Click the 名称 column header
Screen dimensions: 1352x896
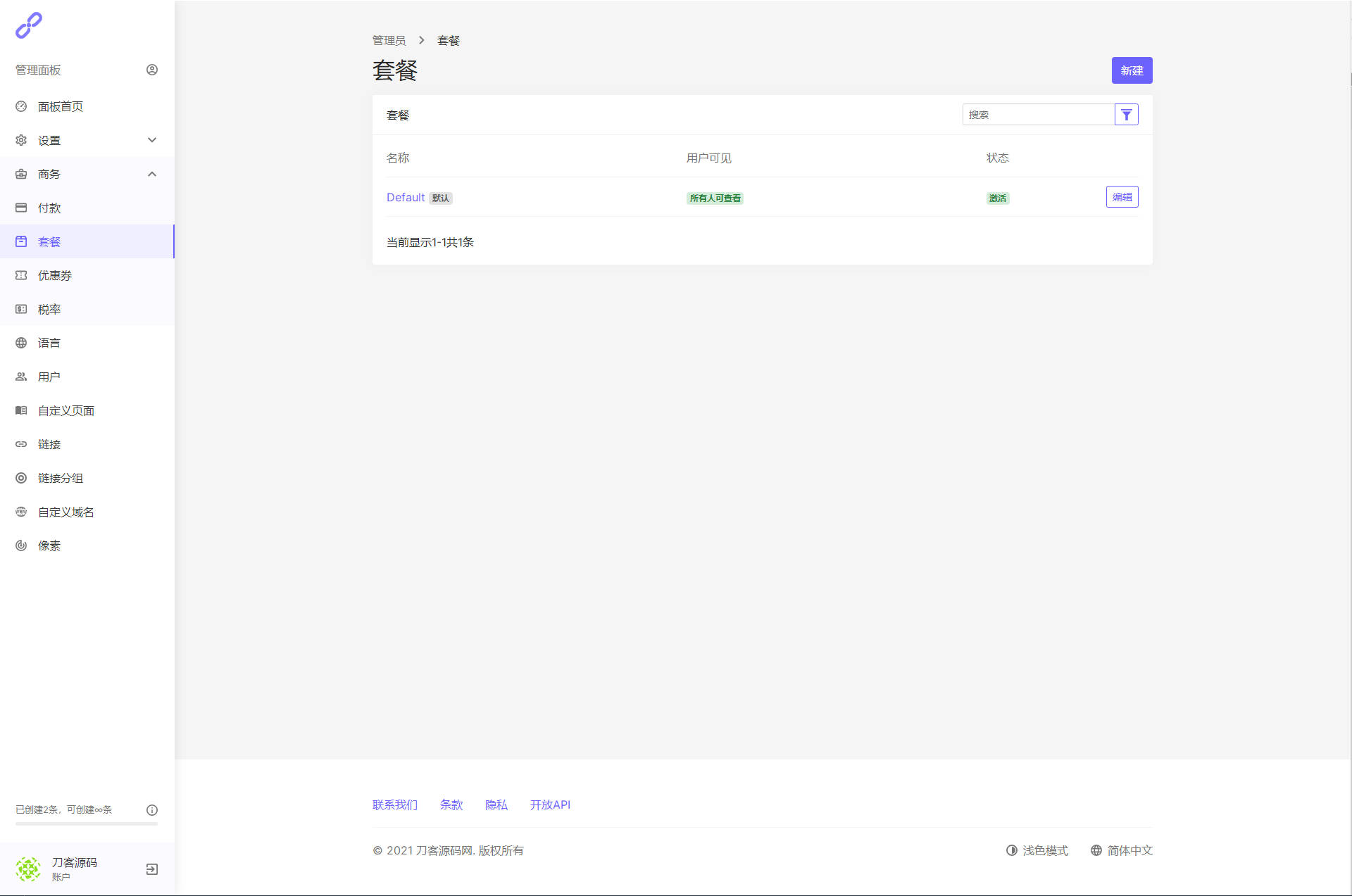398,158
